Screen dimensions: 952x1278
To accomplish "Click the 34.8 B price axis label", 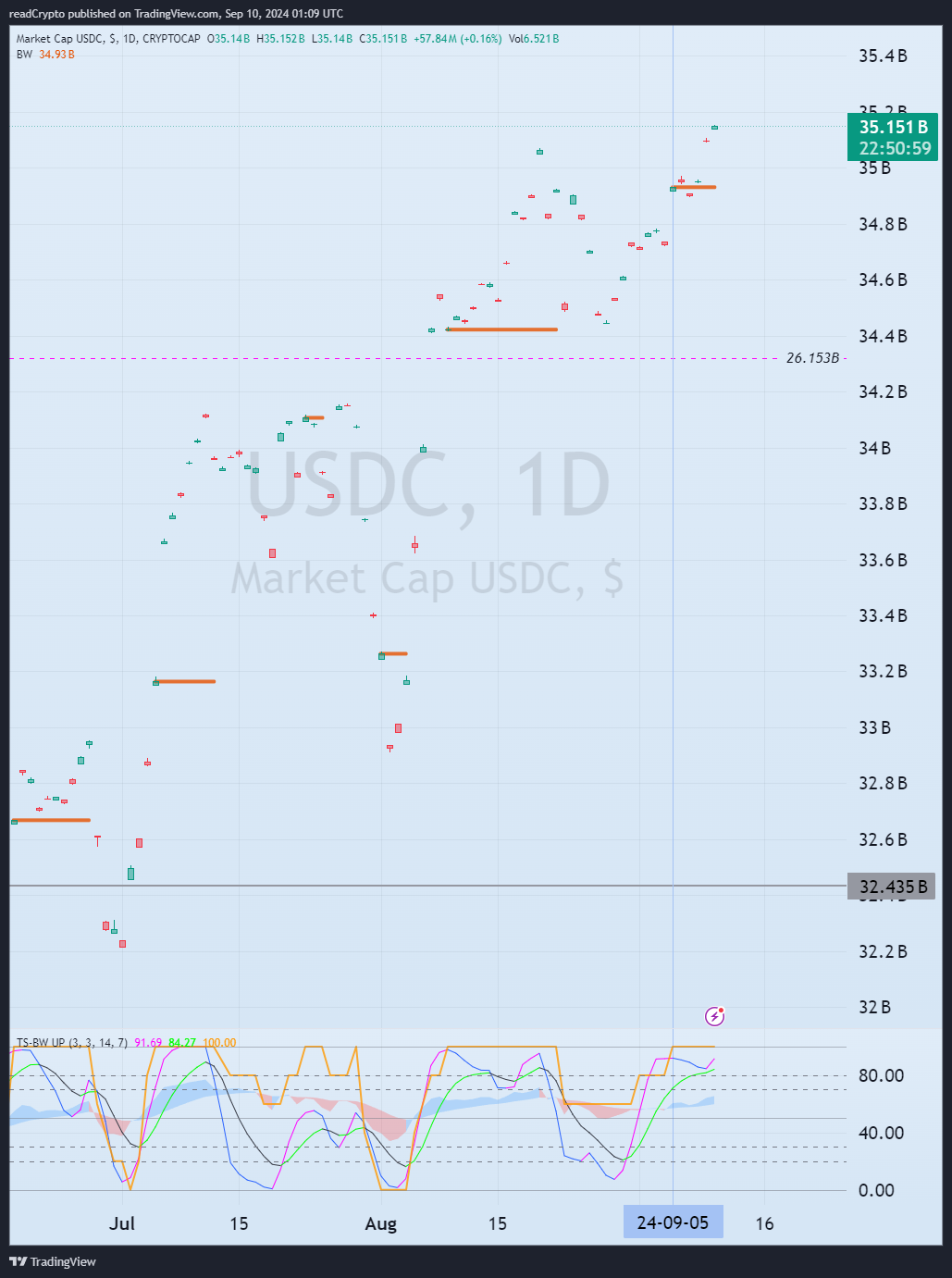I will [883, 224].
